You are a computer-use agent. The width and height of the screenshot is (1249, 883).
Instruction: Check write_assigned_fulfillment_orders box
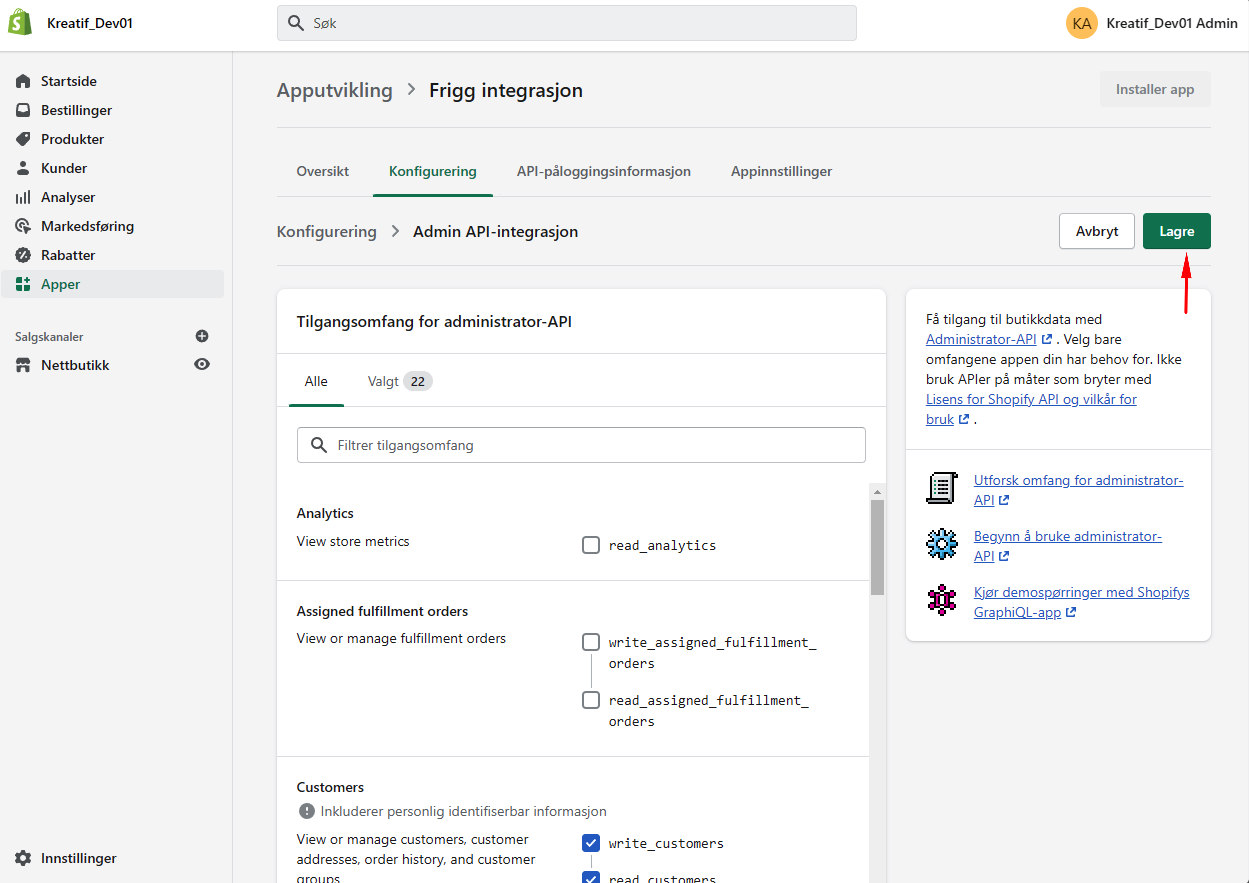click(591, 642)
